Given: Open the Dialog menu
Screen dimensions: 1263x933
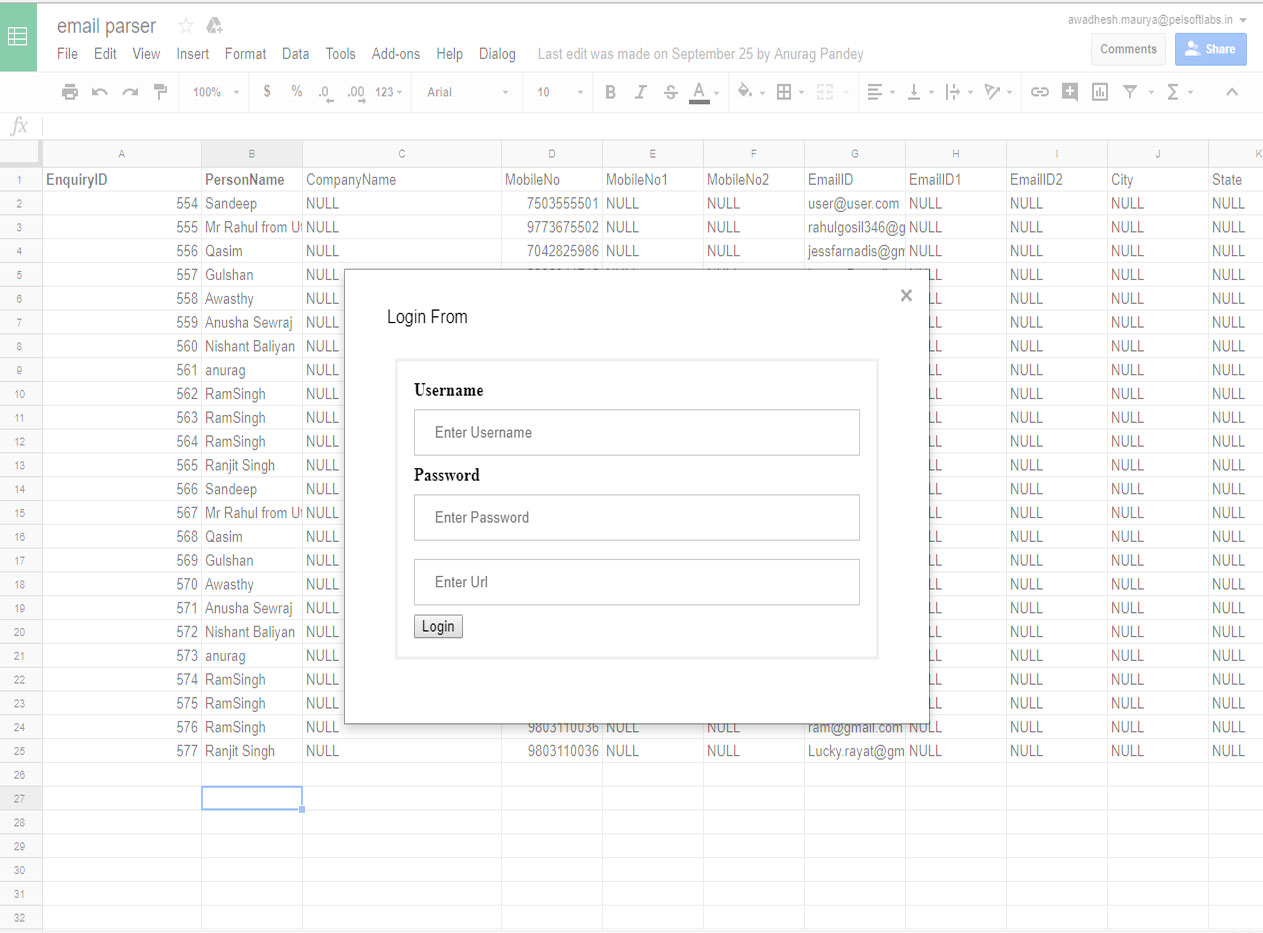Looking at the screenshot, I should [497, 54].
